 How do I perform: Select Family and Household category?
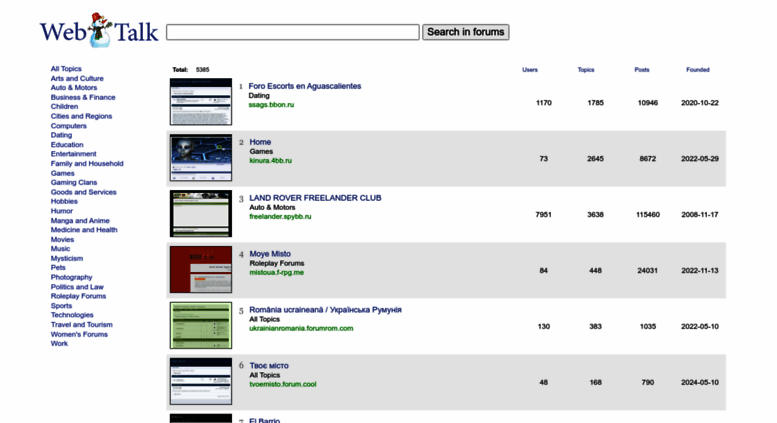click(87, 163)
